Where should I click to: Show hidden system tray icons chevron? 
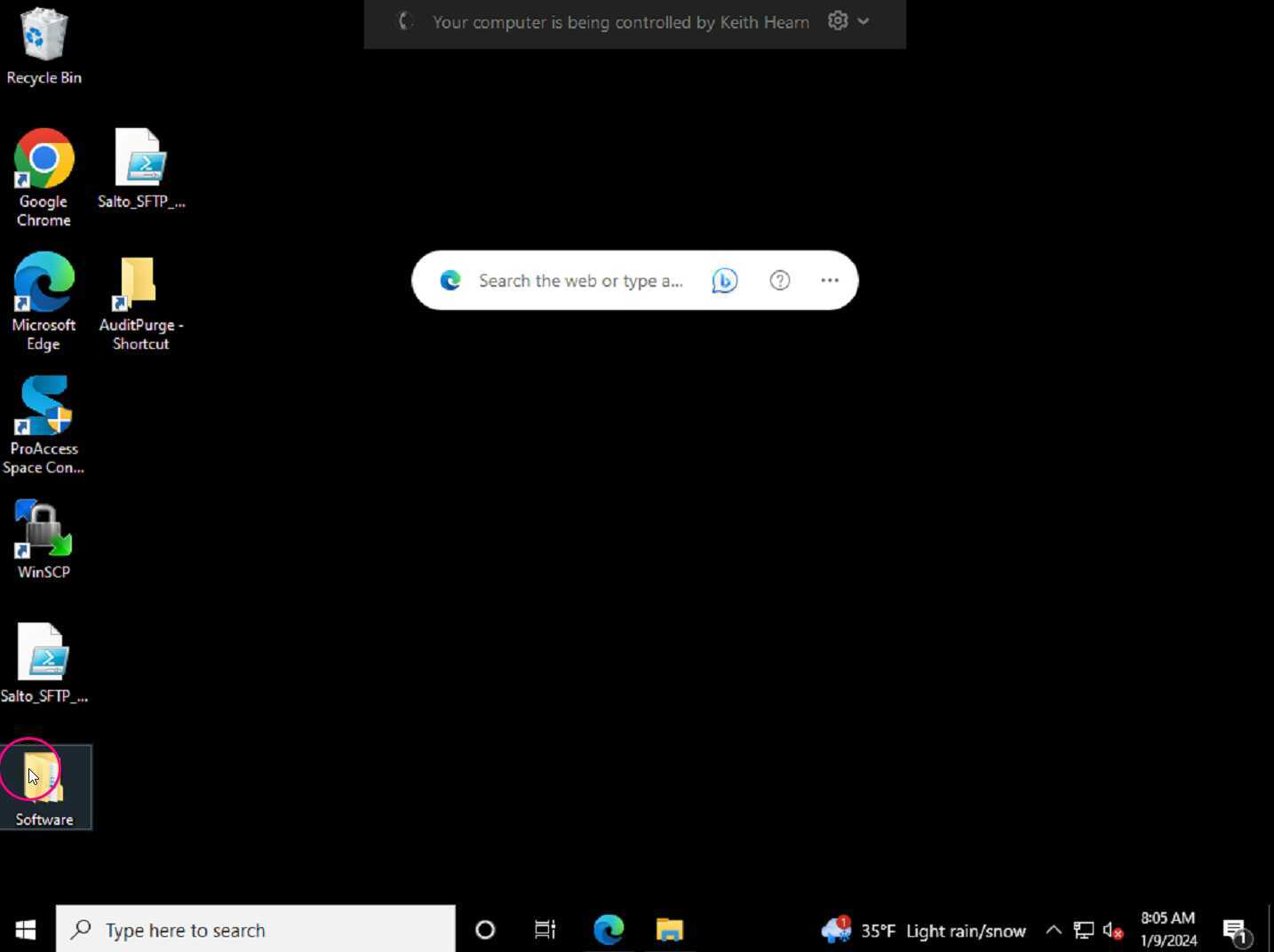1053,930
